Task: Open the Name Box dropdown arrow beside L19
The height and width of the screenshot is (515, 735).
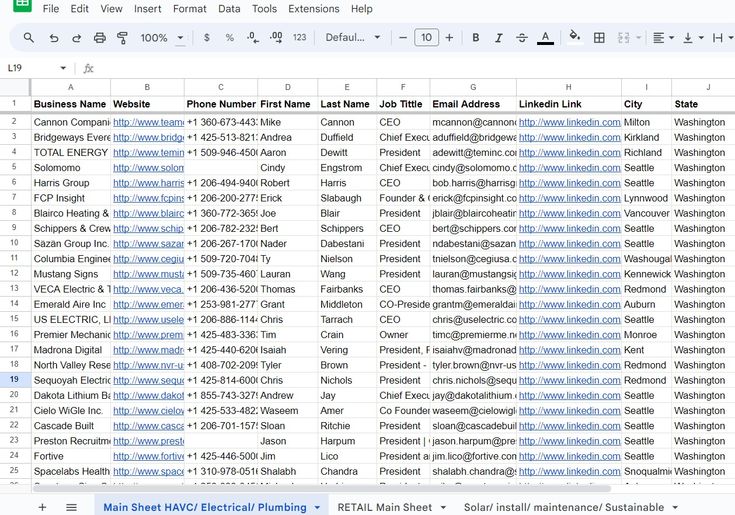Action: 63,68
